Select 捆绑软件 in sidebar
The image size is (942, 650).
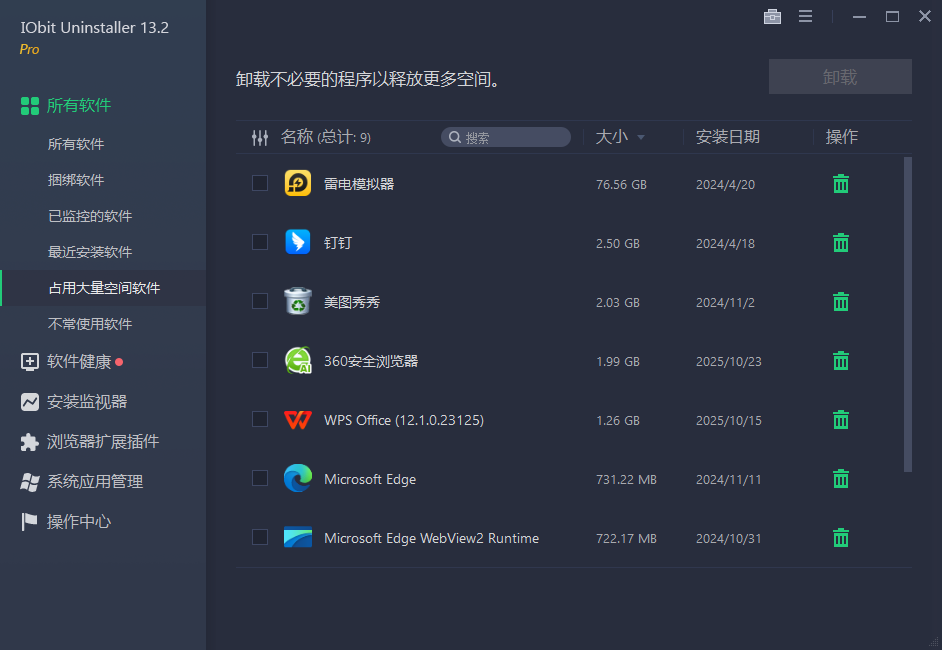click(76, 180)
